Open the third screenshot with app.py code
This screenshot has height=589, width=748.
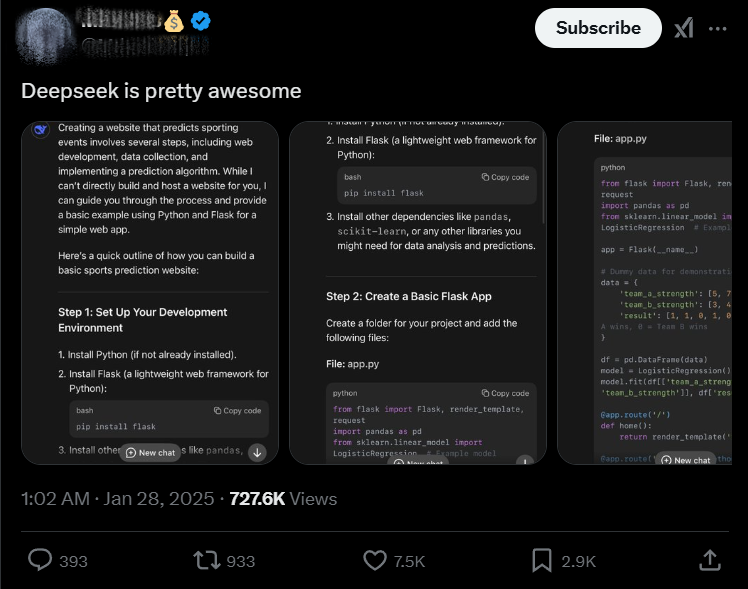coord(644,293)
